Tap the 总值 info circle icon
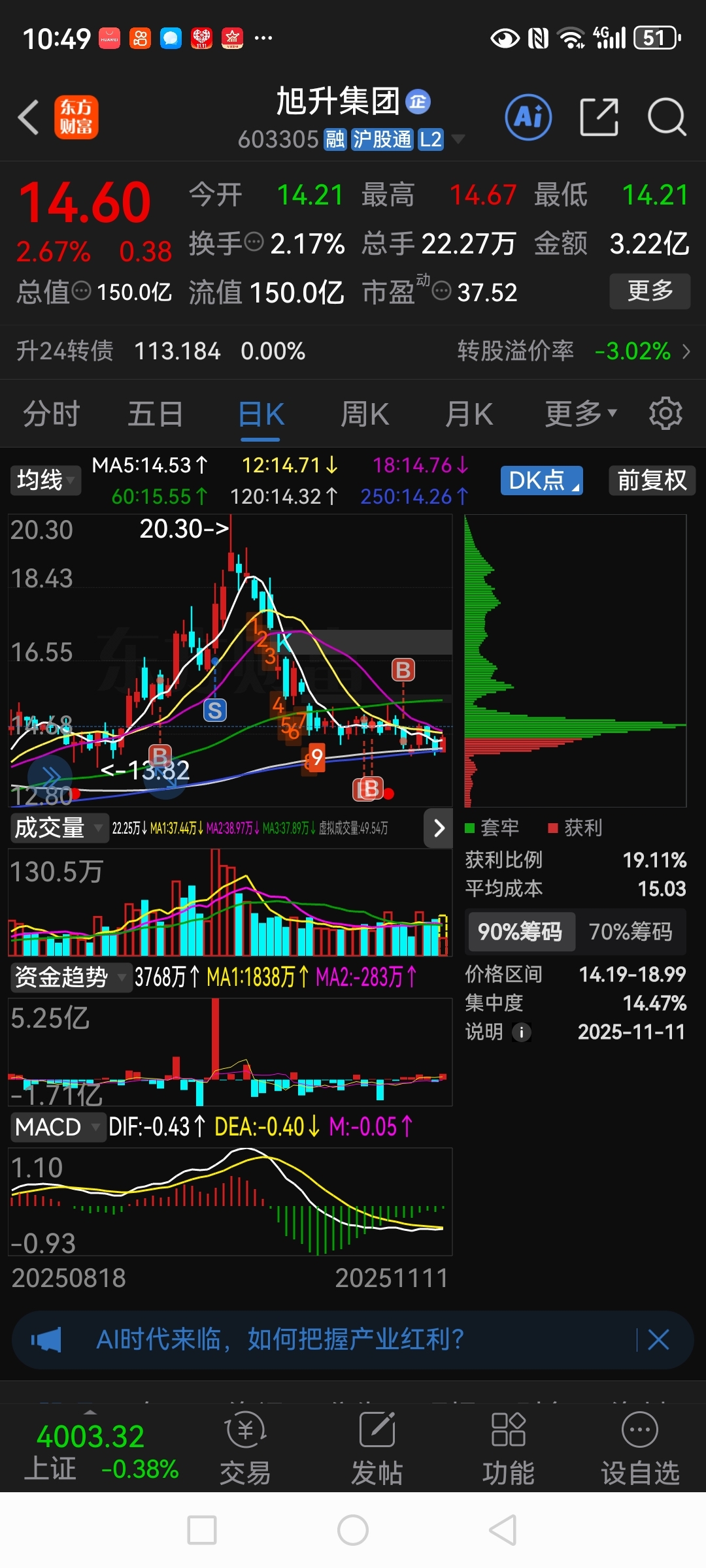 [x=81, y=291]
